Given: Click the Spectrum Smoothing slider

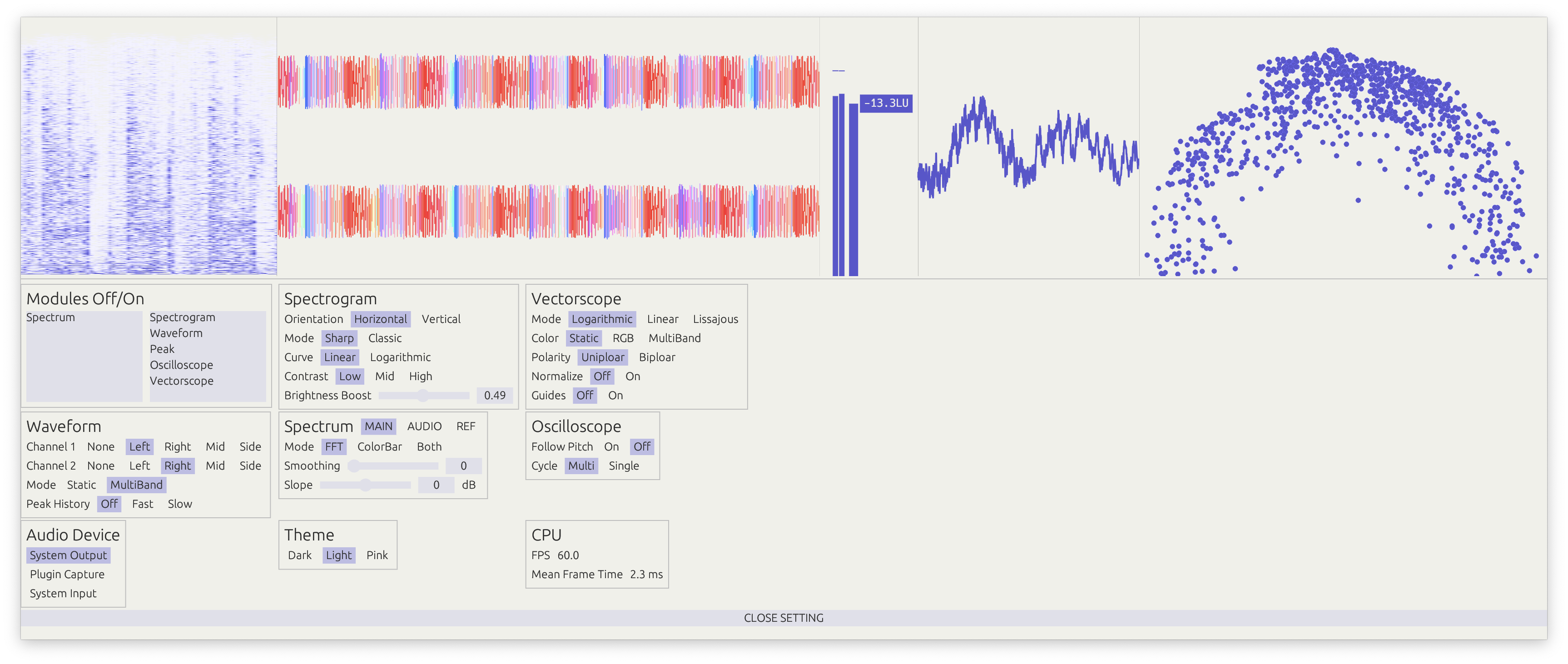Looking at the screenshot, I should (393, 466).
